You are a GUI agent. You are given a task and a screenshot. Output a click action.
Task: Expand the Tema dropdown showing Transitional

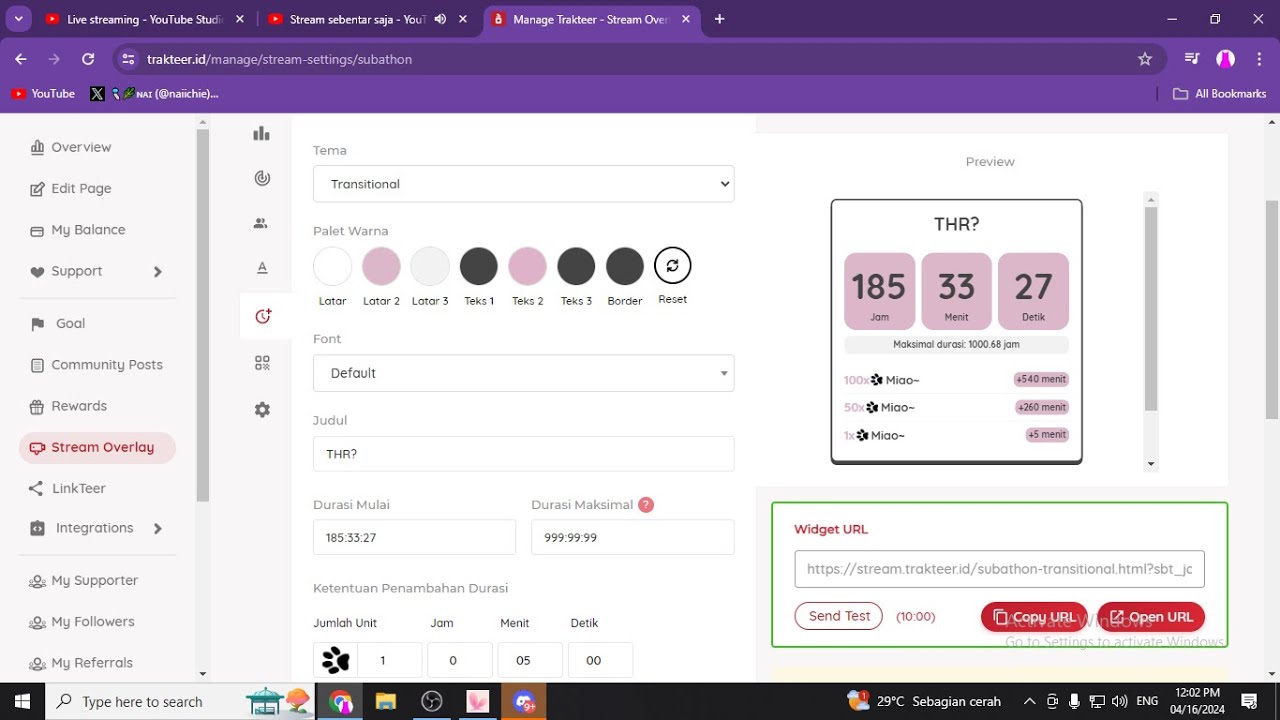523,184
